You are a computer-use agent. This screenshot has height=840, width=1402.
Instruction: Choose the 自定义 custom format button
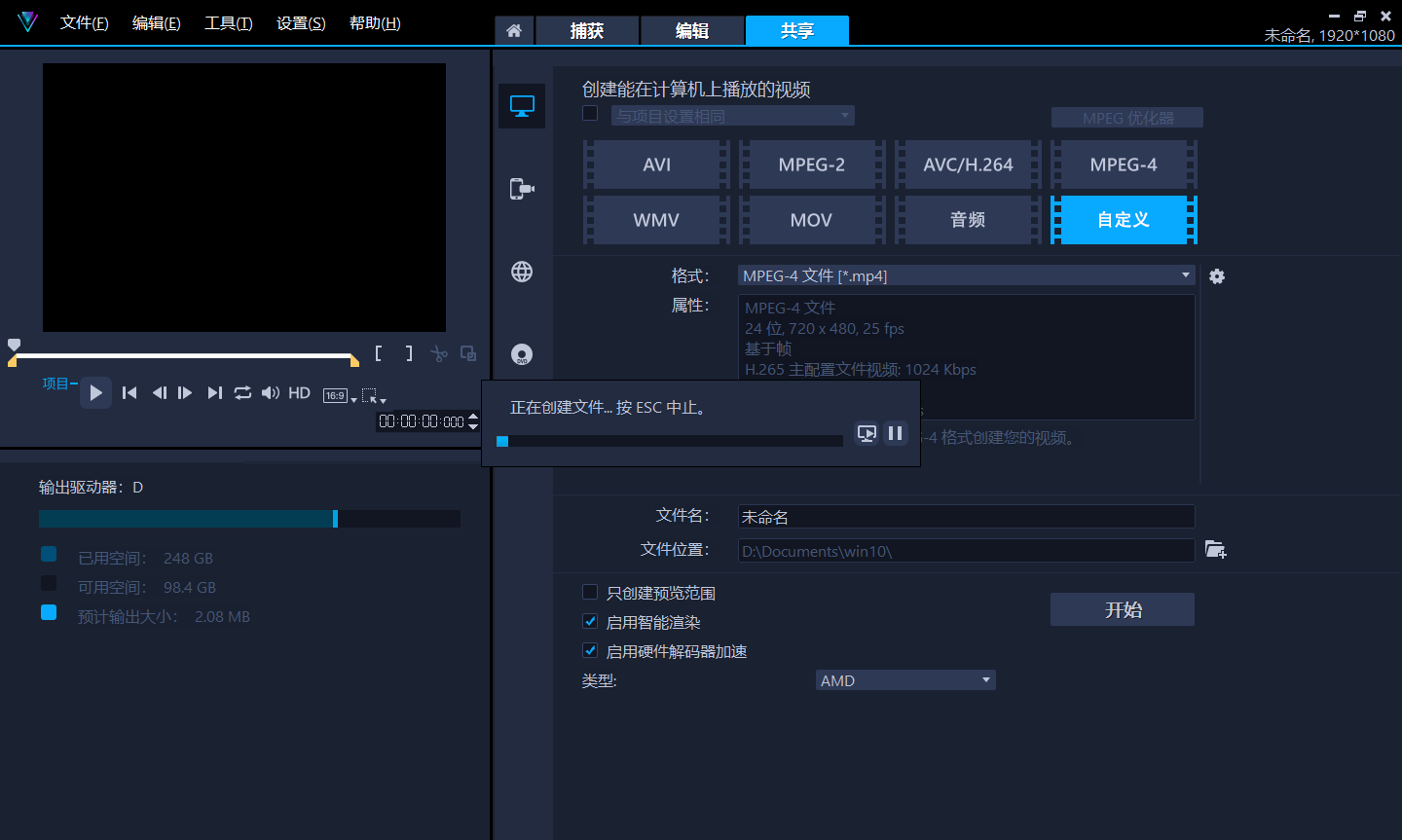tap(1124, 220)
